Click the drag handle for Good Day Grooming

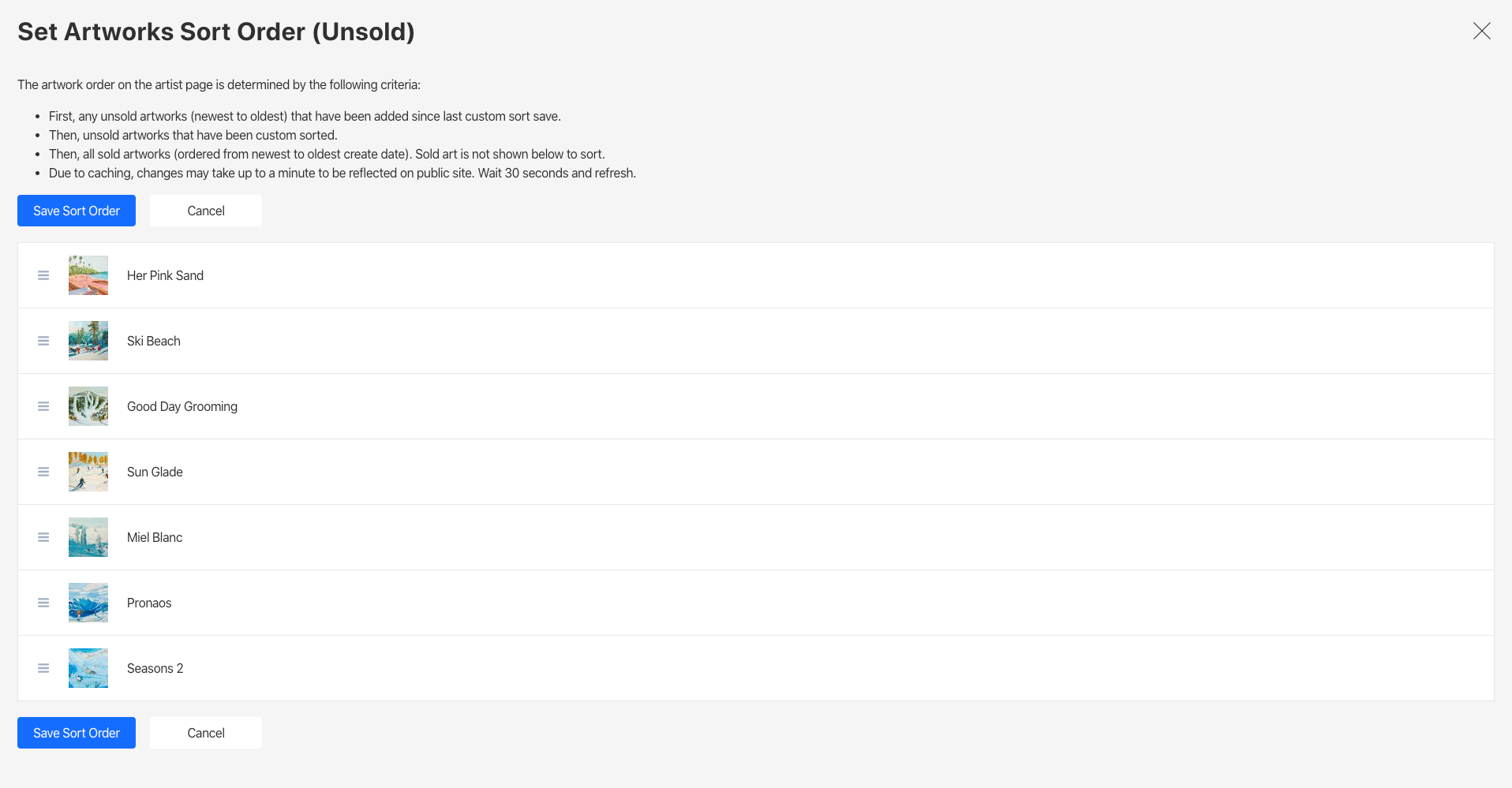pos(43,406)
